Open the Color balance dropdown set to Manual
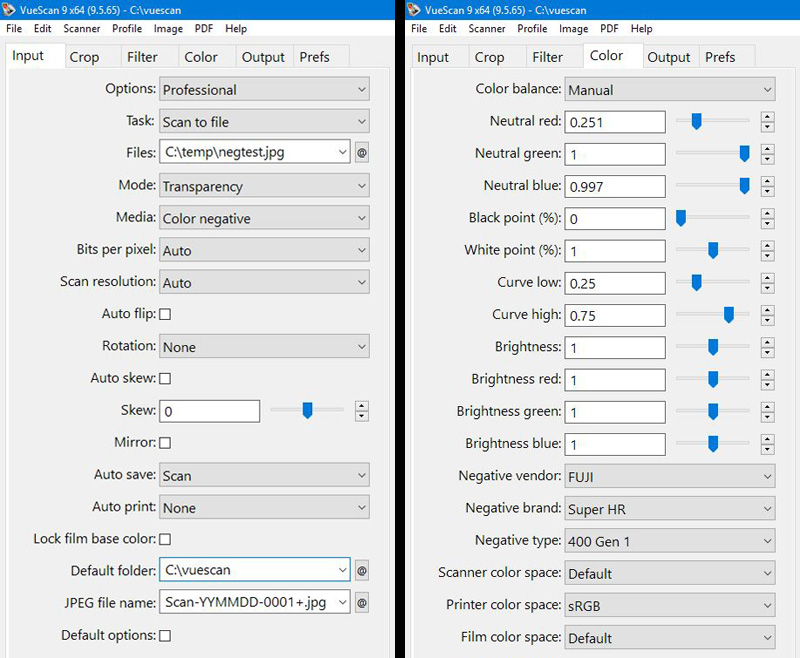The image size is (800, 658). tap(669, 90)
